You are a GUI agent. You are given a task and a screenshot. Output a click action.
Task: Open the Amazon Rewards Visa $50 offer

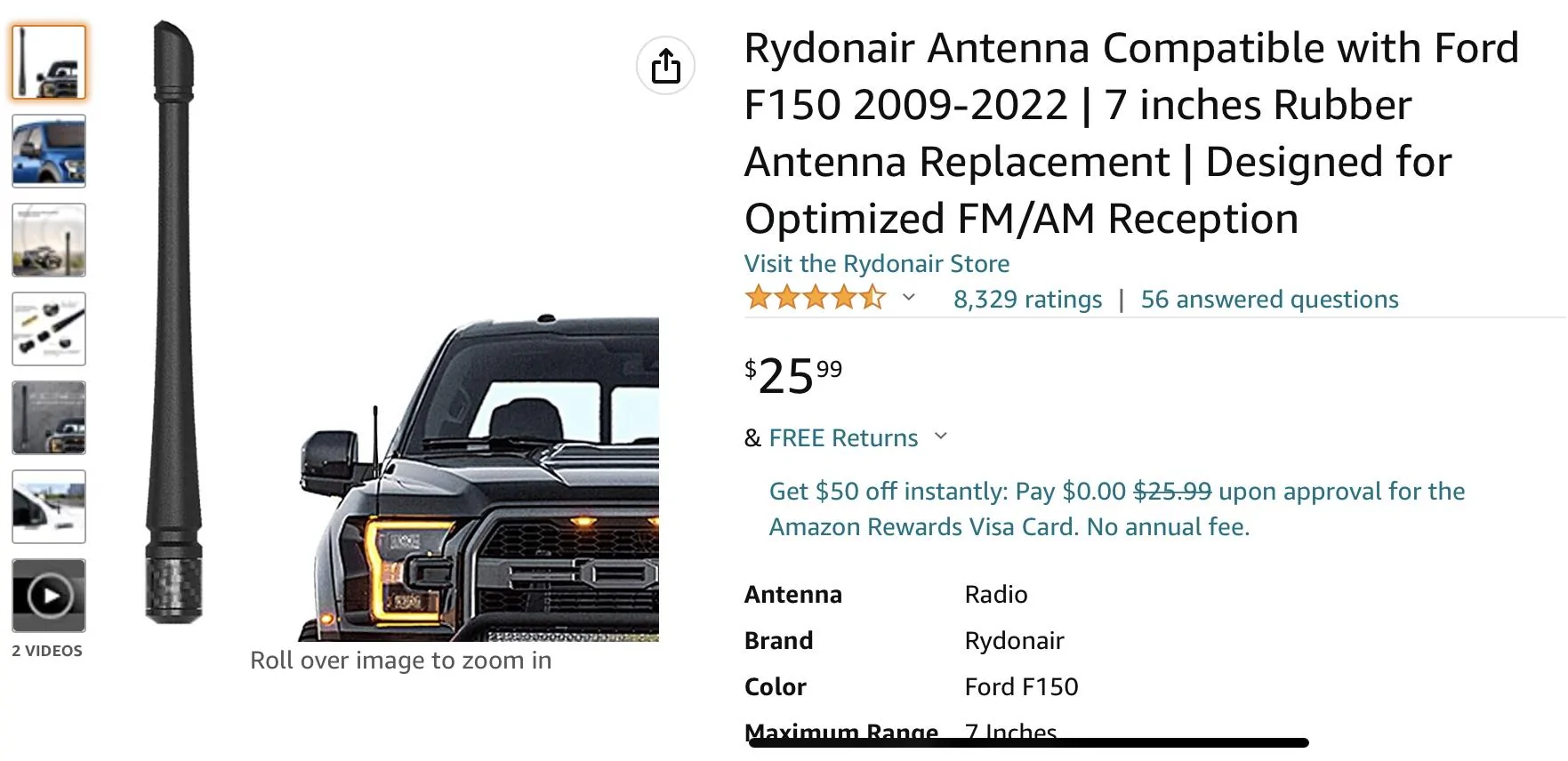[1116, 509]
